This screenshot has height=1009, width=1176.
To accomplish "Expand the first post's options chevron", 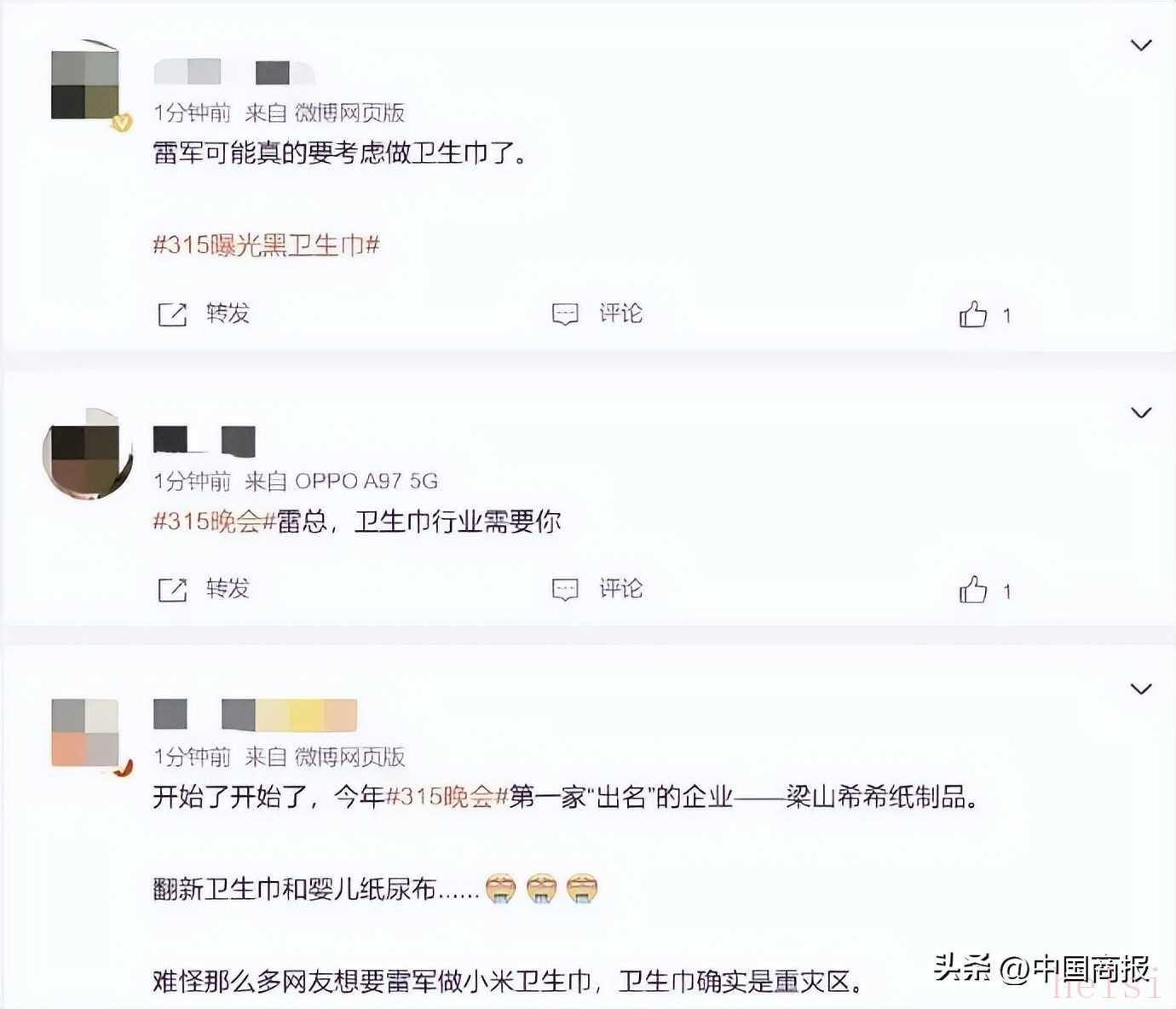I will point(1141,45).
